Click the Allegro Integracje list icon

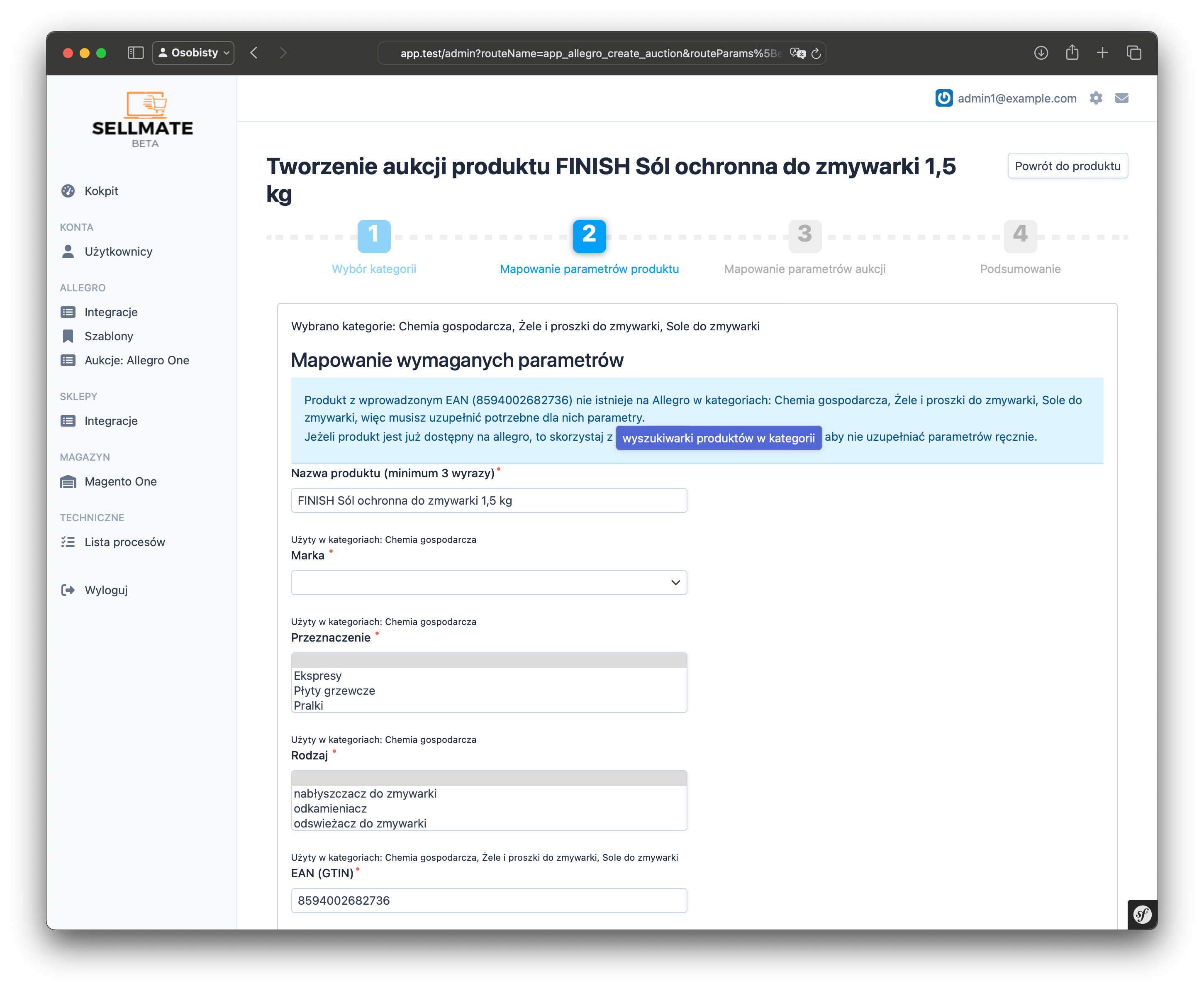pos(68,312)
